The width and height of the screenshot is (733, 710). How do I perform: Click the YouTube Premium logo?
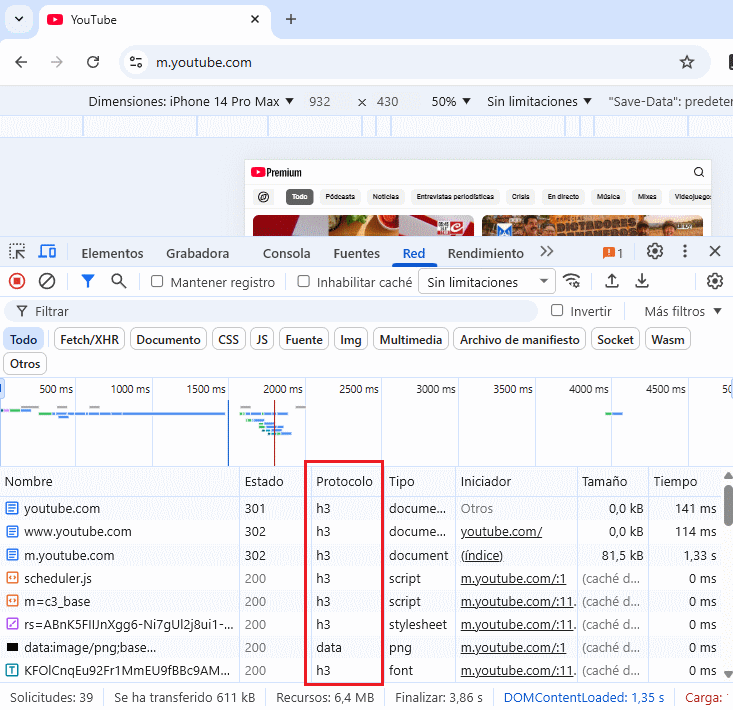point(276,172)
